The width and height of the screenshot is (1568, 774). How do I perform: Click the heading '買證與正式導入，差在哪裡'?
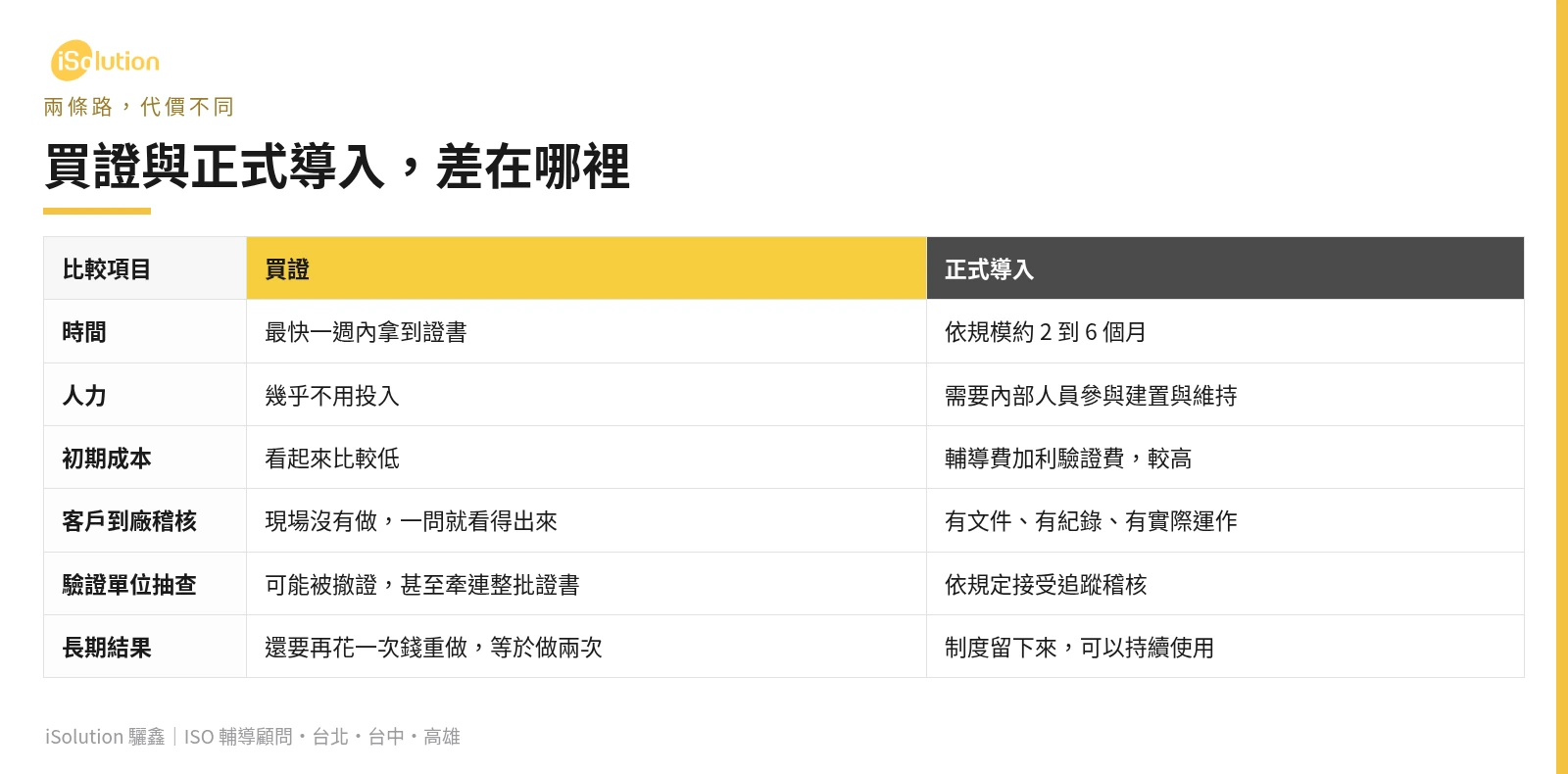click(337, 167)
